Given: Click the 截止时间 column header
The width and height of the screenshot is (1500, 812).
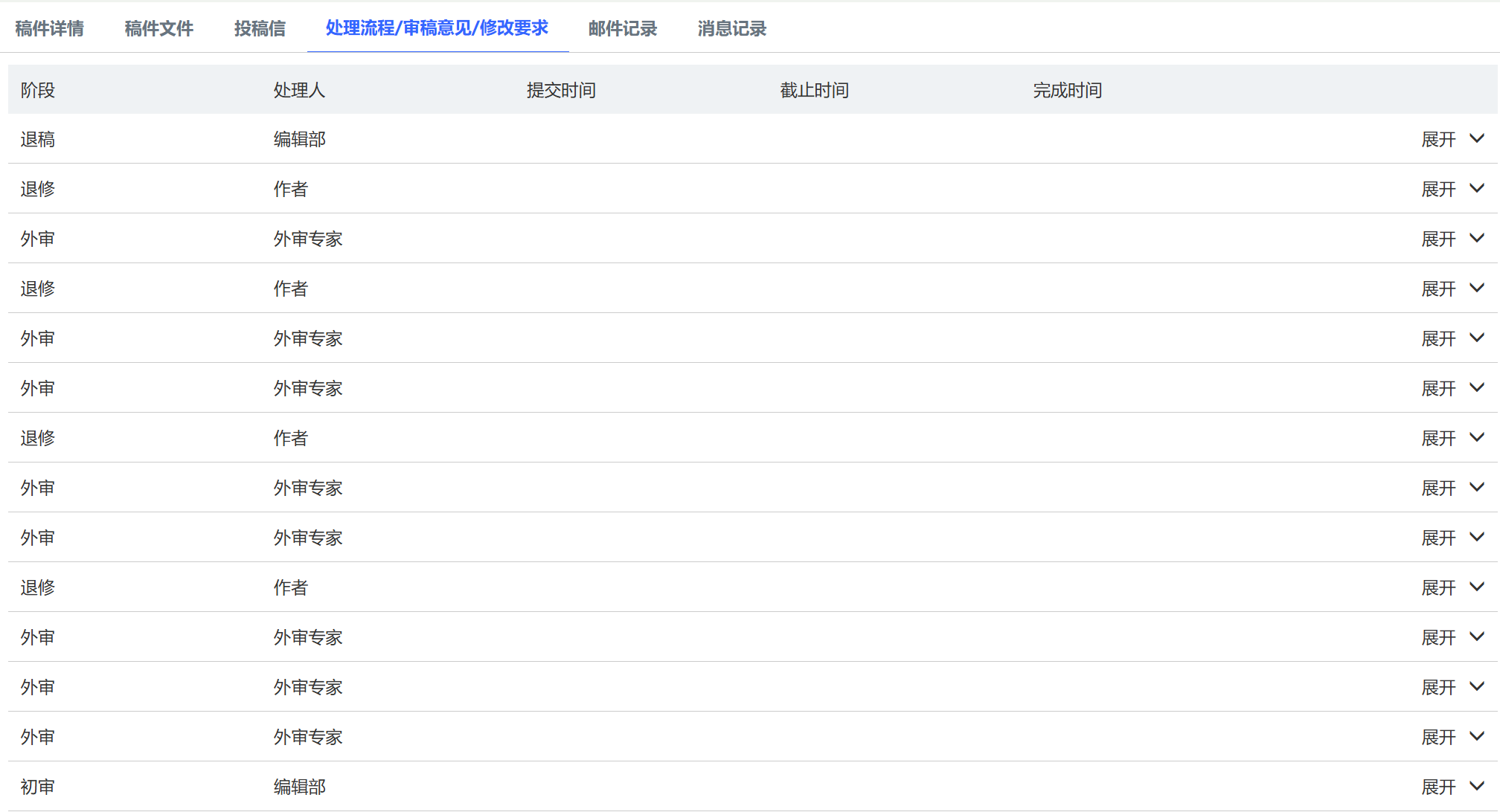Looking at the screenshot, I should click(814, 90).
